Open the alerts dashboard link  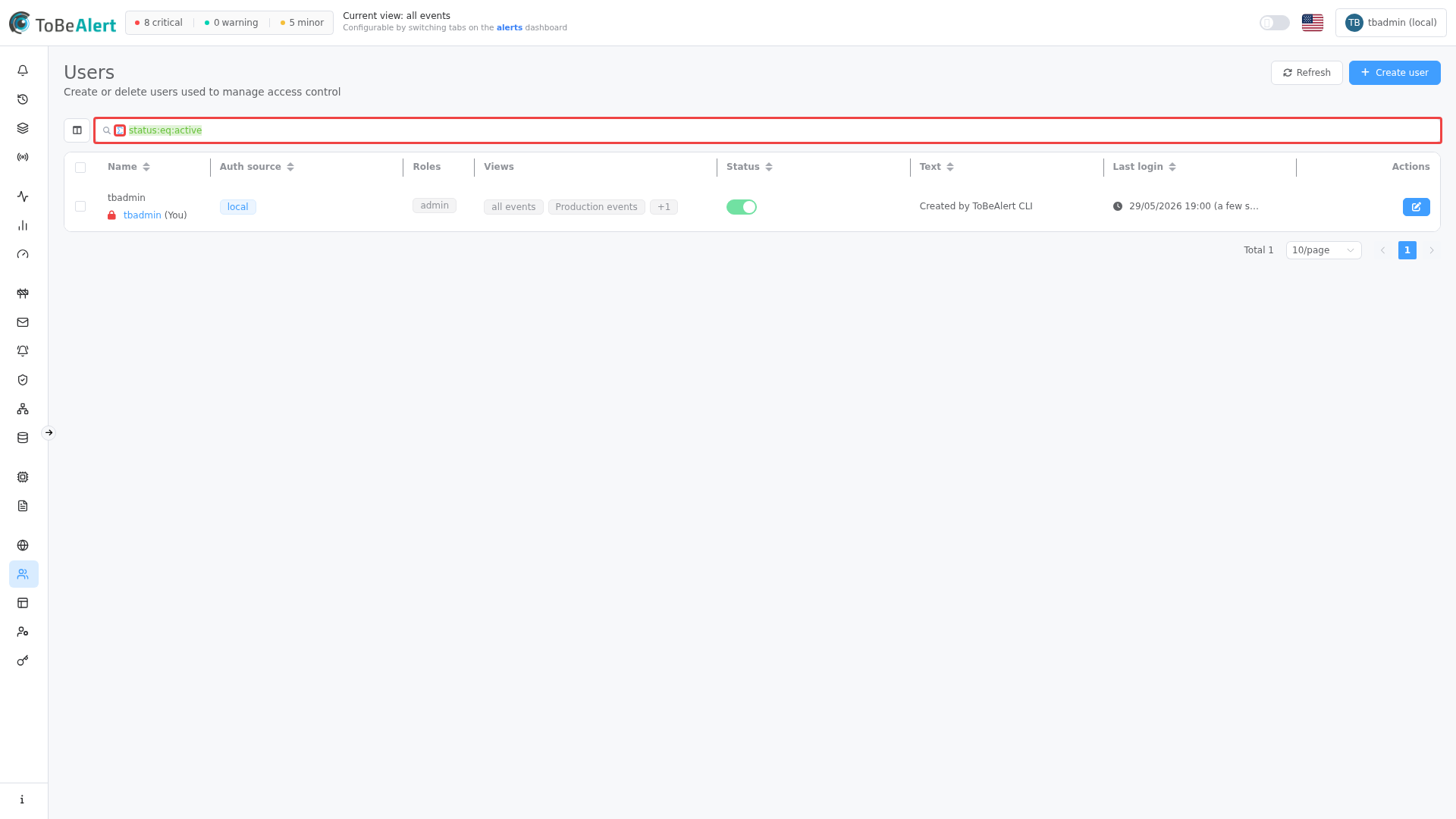tap(510, 27)
